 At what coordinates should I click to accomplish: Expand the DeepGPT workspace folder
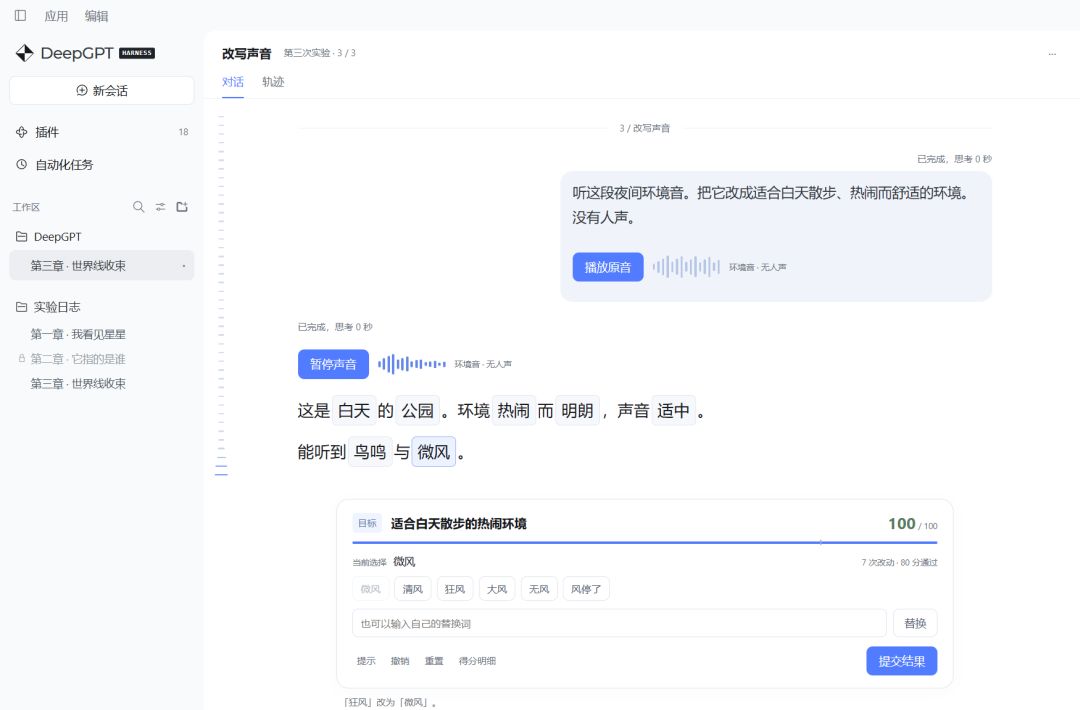[102, 237]
